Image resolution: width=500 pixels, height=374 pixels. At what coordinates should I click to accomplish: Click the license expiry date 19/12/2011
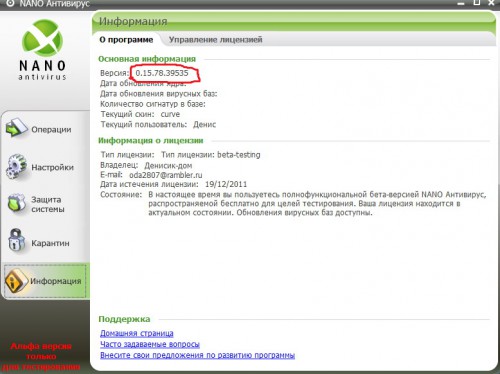pos(226,184)
